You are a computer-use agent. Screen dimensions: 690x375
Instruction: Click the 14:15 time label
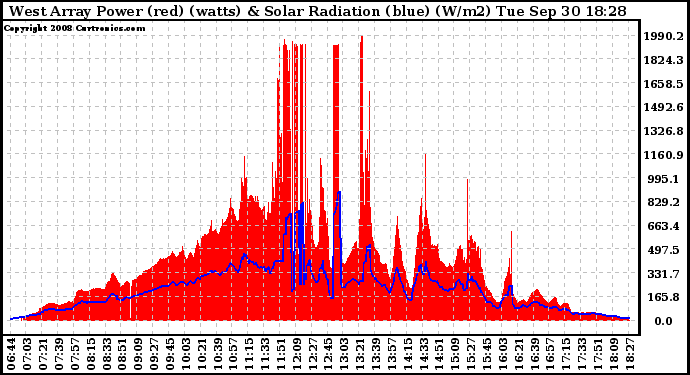pyautogui.click(x=408, y=354)
